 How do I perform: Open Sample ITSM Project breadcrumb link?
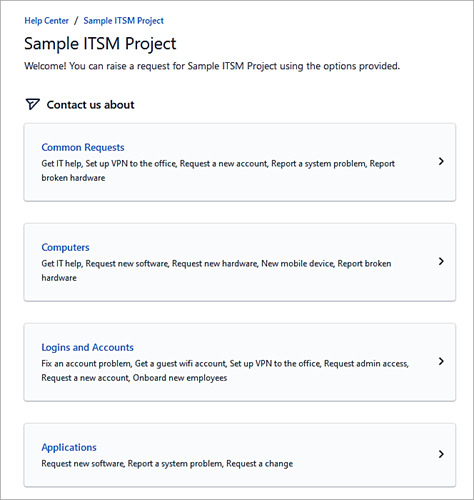coord(123,21)
